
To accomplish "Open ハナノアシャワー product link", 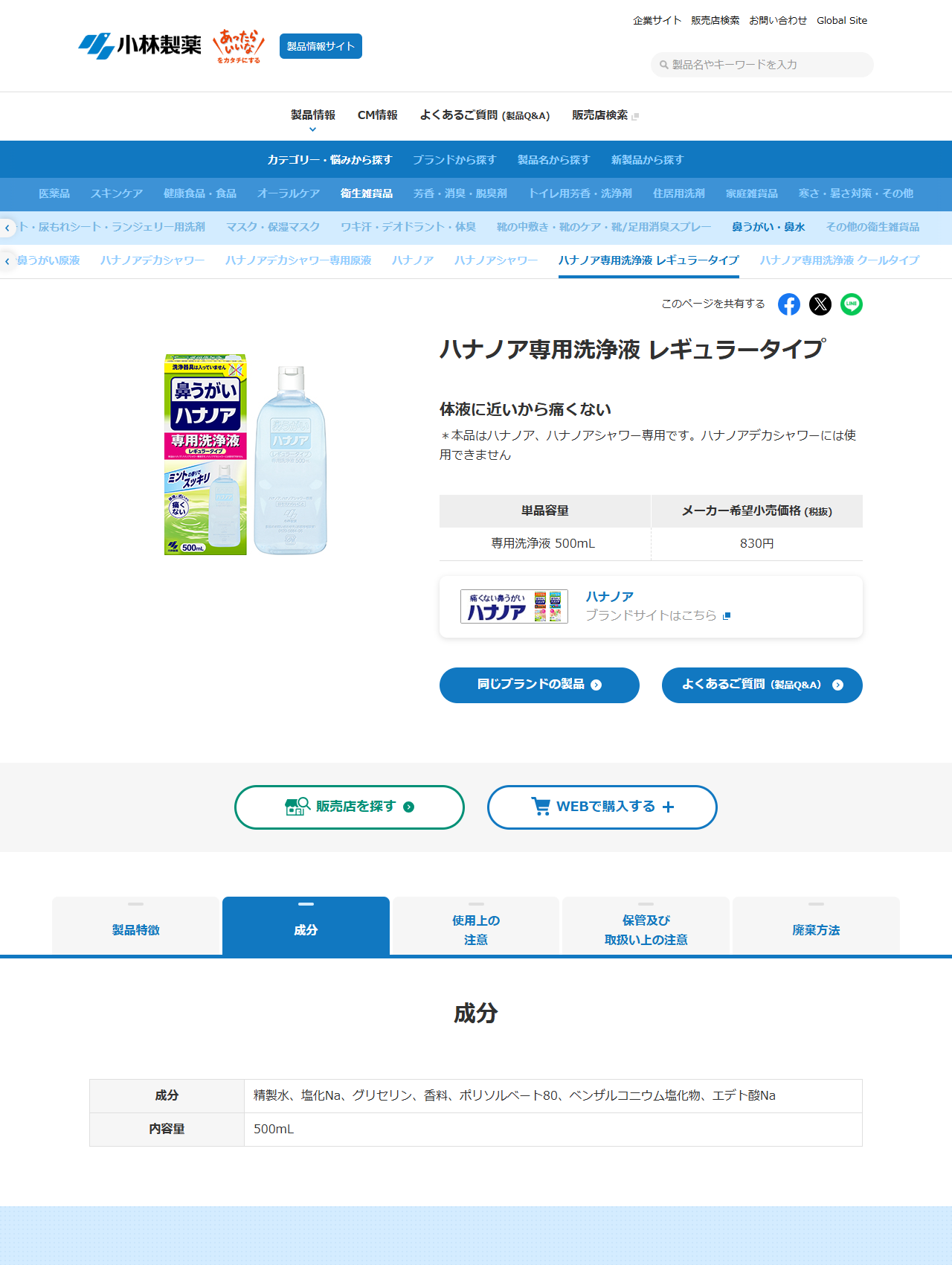I will click(x=496, y=260).
